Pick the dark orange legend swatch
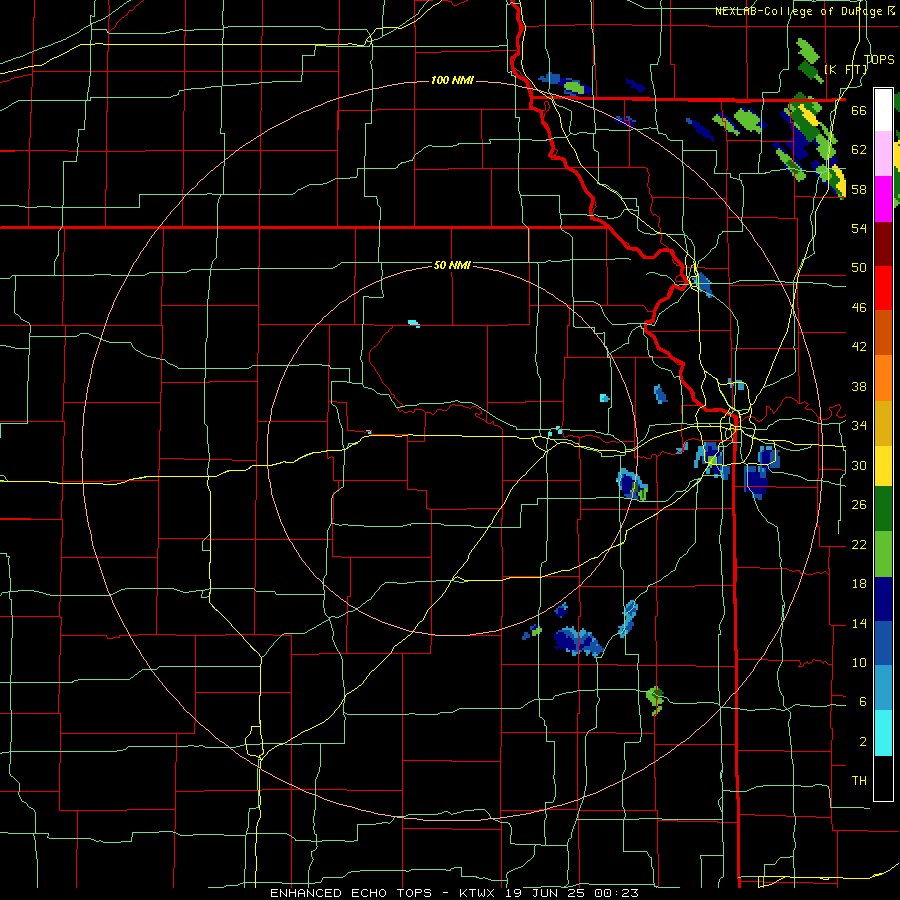 pos(883,332)
